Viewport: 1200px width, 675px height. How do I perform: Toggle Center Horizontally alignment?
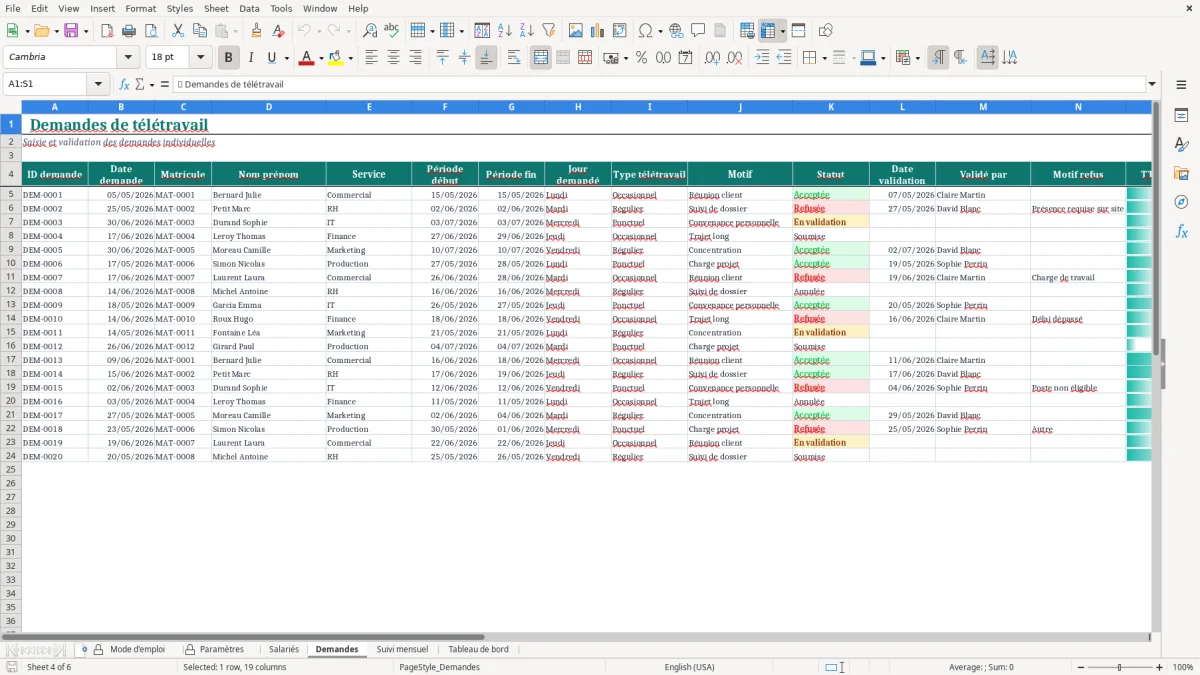tap(394, 58)
